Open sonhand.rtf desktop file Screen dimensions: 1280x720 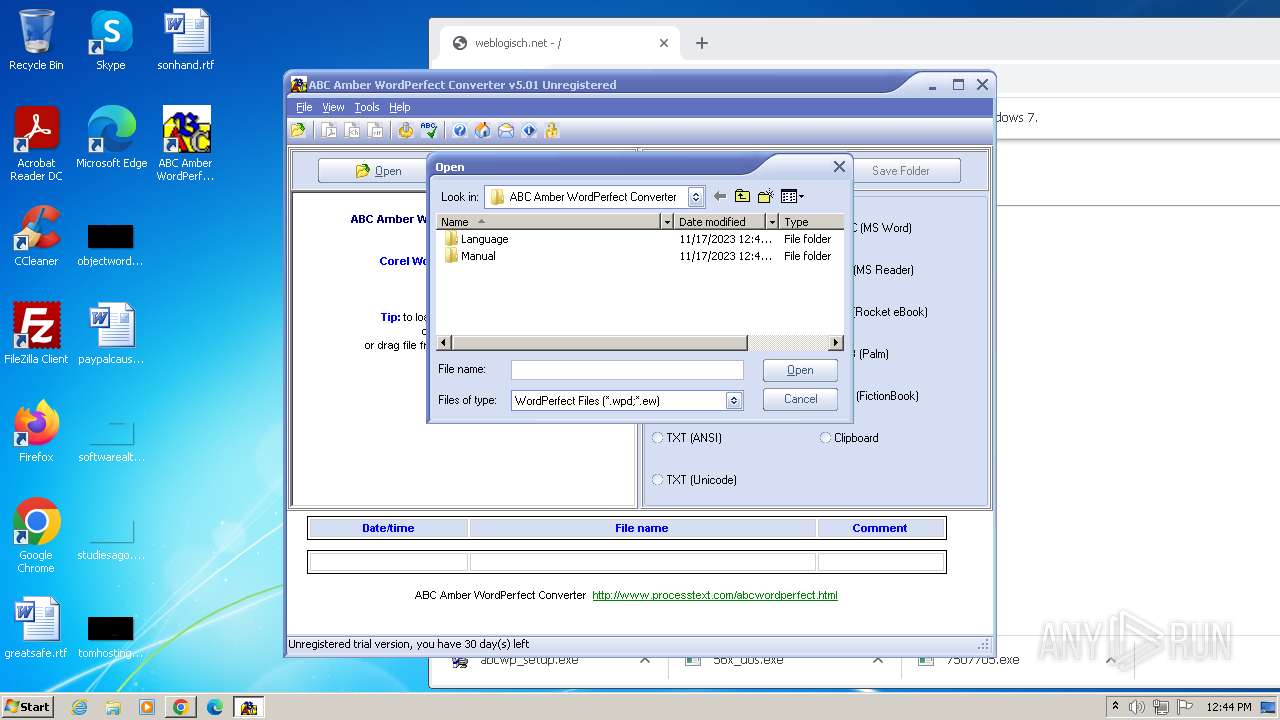click(x=186, y=41)
